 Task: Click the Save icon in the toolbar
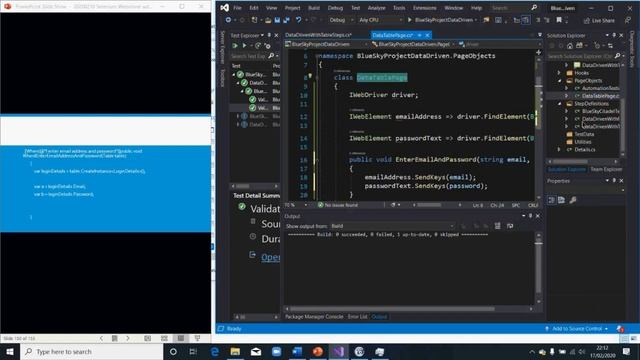(x=277, y=20)
